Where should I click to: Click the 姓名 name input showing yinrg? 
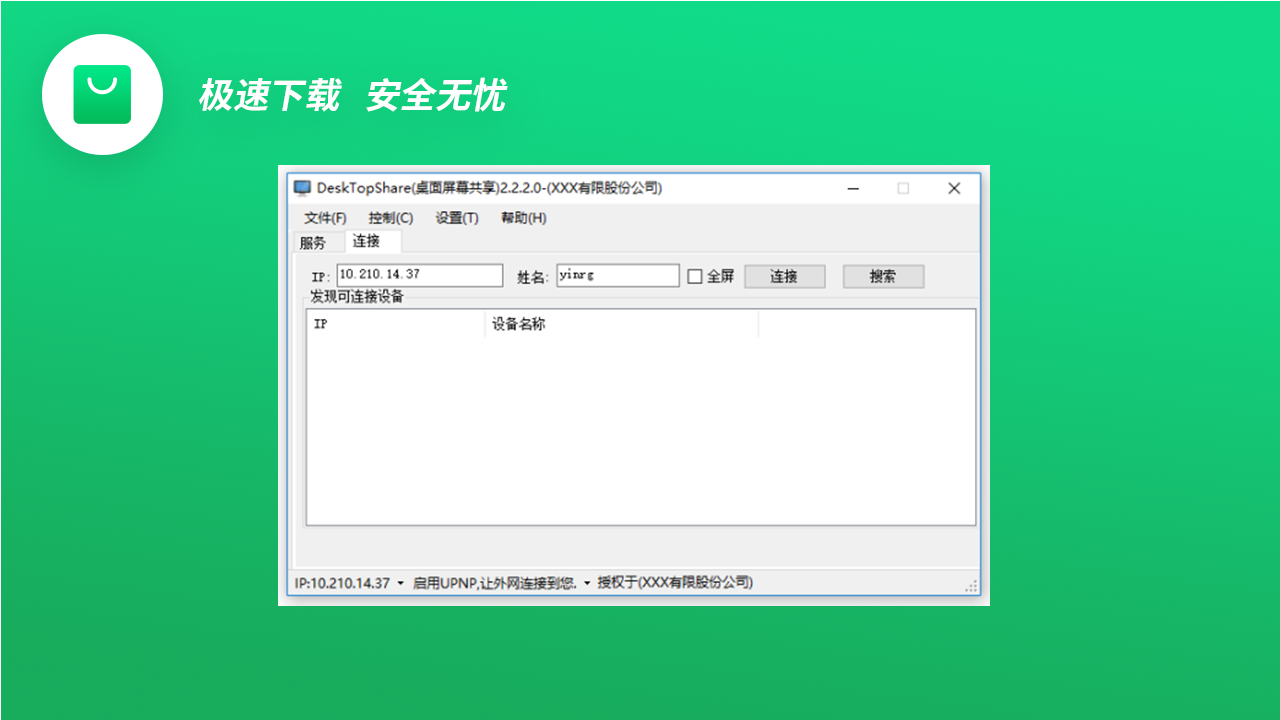click(x=617, y=275)
